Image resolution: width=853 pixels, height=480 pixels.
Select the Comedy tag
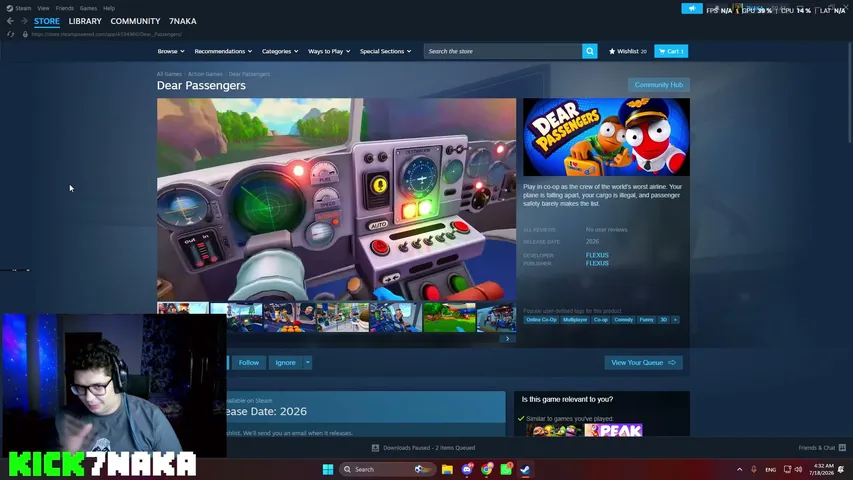point(623,320)
